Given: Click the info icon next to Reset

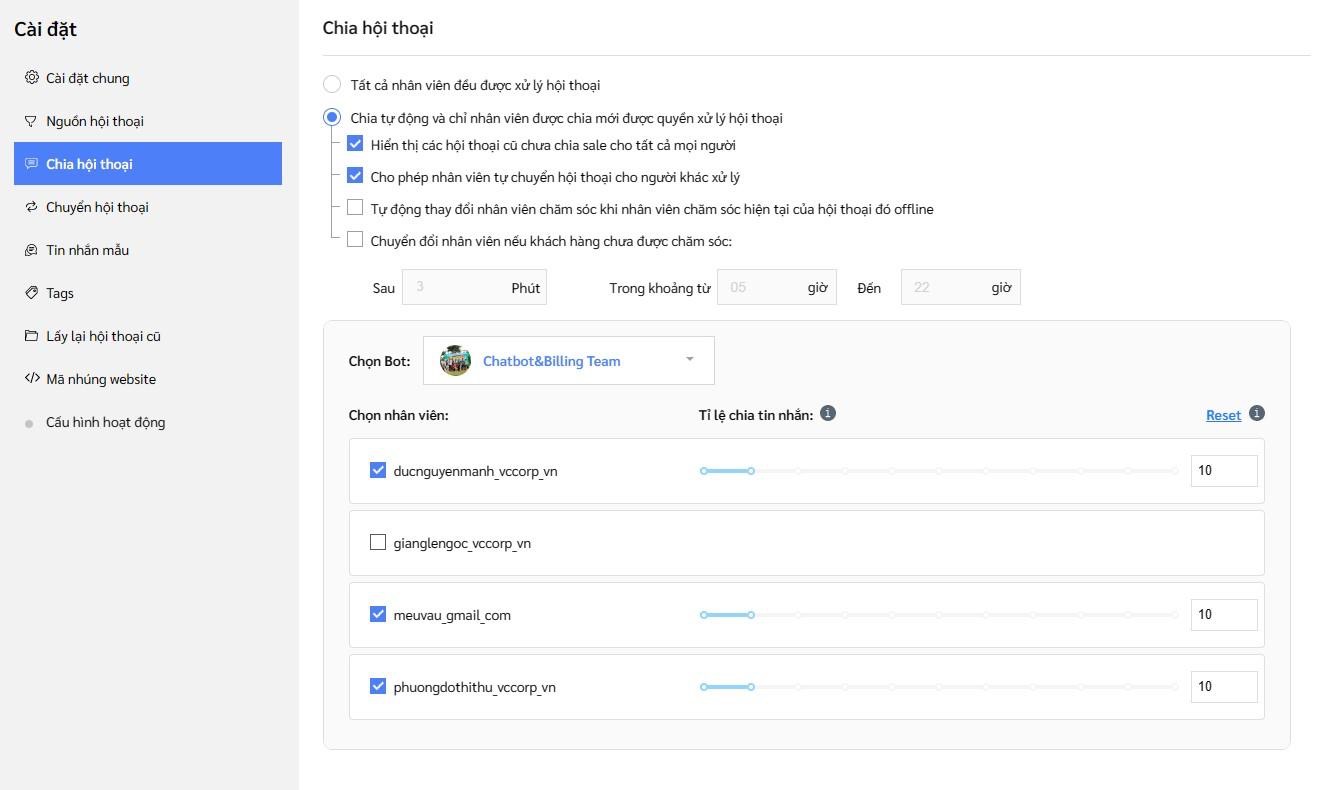Looking at the screenshot, I should click(x=1257, y=413).
